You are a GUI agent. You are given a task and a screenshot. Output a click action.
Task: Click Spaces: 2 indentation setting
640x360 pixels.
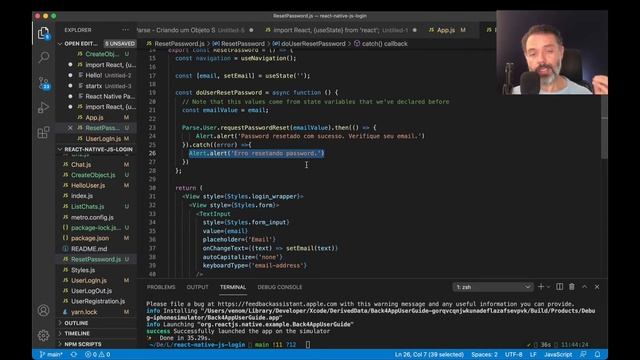pyautogui.click(x=484, y=354)
